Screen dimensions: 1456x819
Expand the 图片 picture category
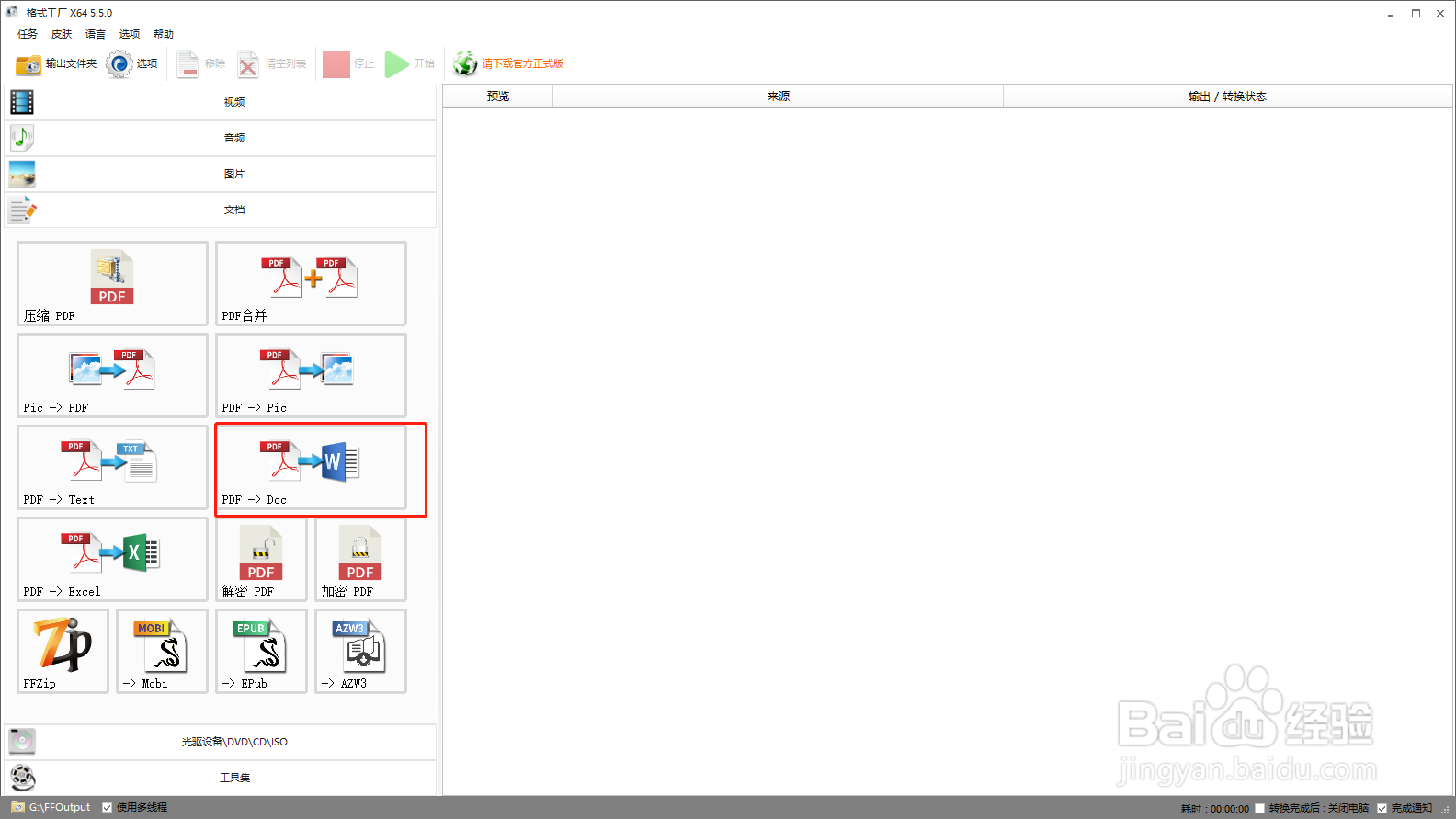(x=221, y=174)
